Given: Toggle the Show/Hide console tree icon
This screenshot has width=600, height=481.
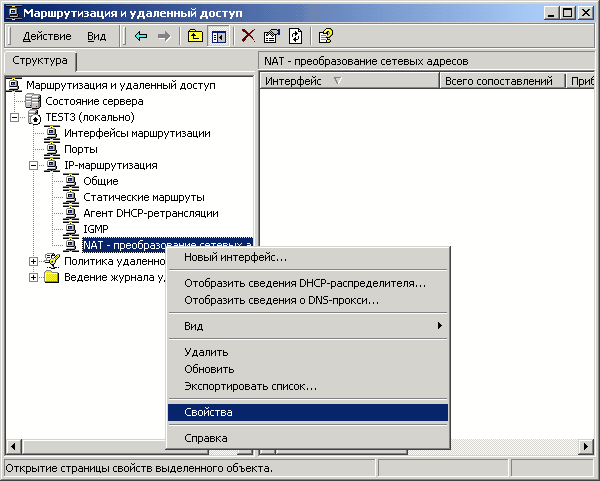Looking at the screenshot, I should [x=218, y=36].
